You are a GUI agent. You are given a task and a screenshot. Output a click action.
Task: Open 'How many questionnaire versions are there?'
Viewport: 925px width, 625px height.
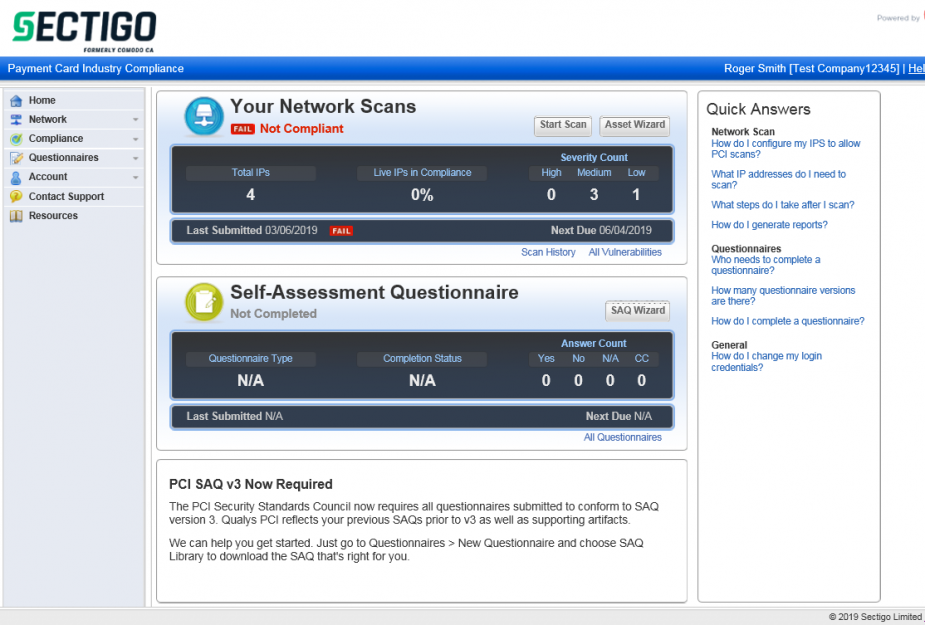783,296
